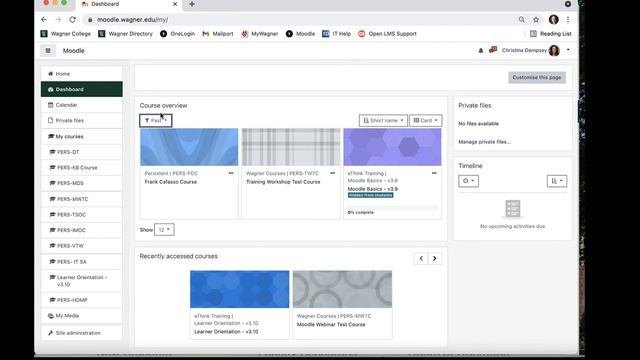The image size is (640, 360).
Task: Open the MyWagner bookmark
Action: 260,34
